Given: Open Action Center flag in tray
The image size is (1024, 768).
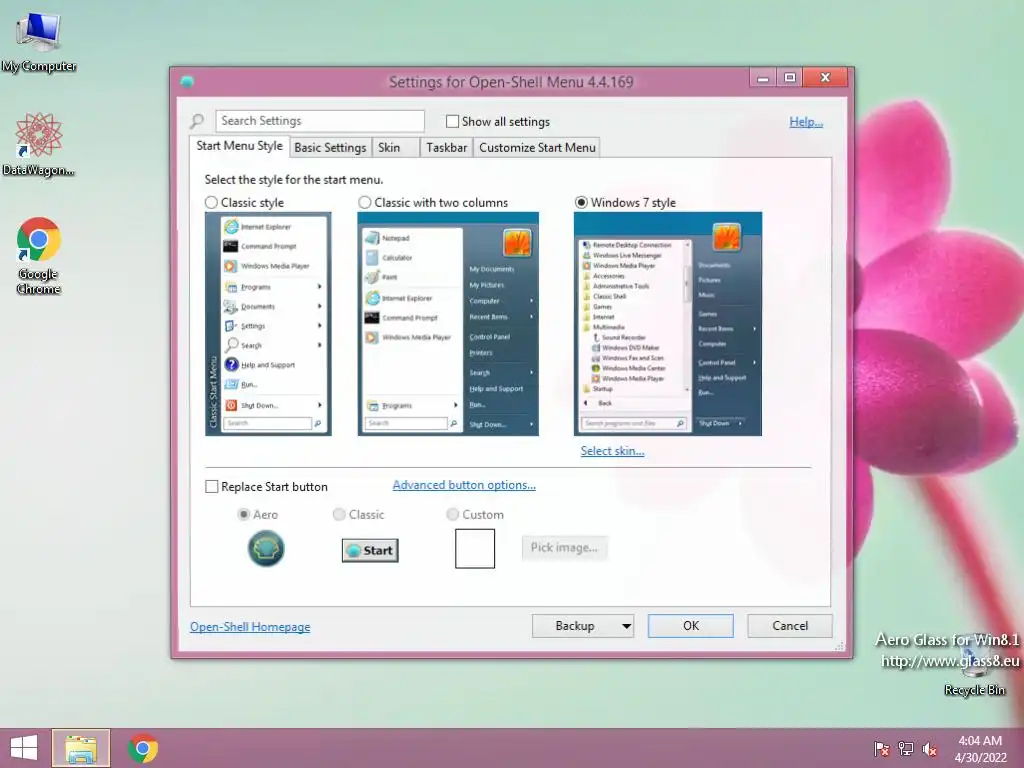Looking at the screenshot, I should tap(881, 749).
